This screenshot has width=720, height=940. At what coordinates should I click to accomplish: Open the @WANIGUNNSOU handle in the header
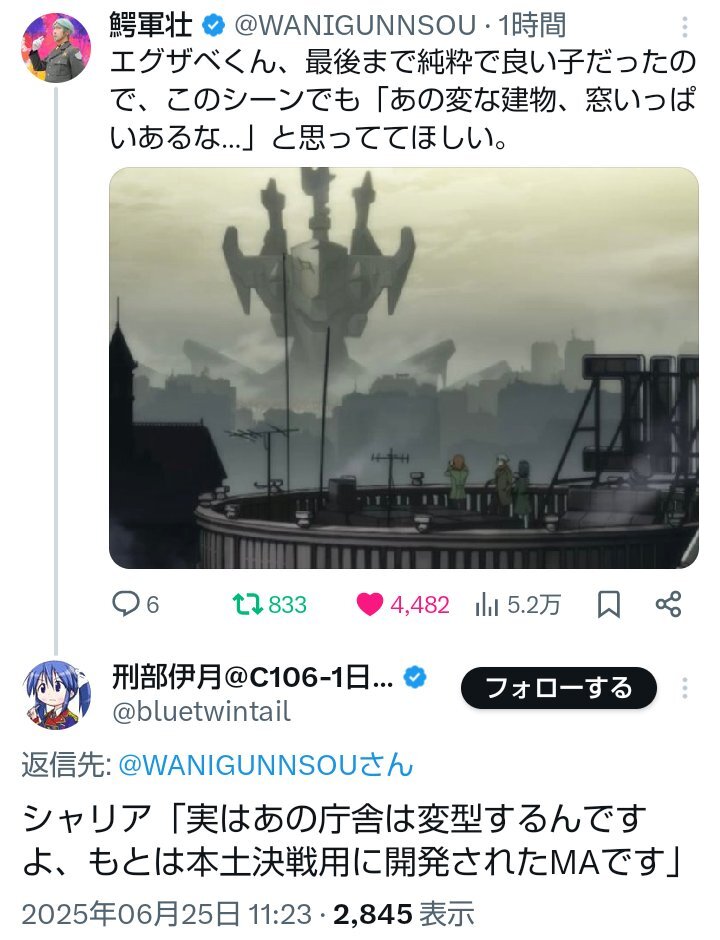point(355,26)
